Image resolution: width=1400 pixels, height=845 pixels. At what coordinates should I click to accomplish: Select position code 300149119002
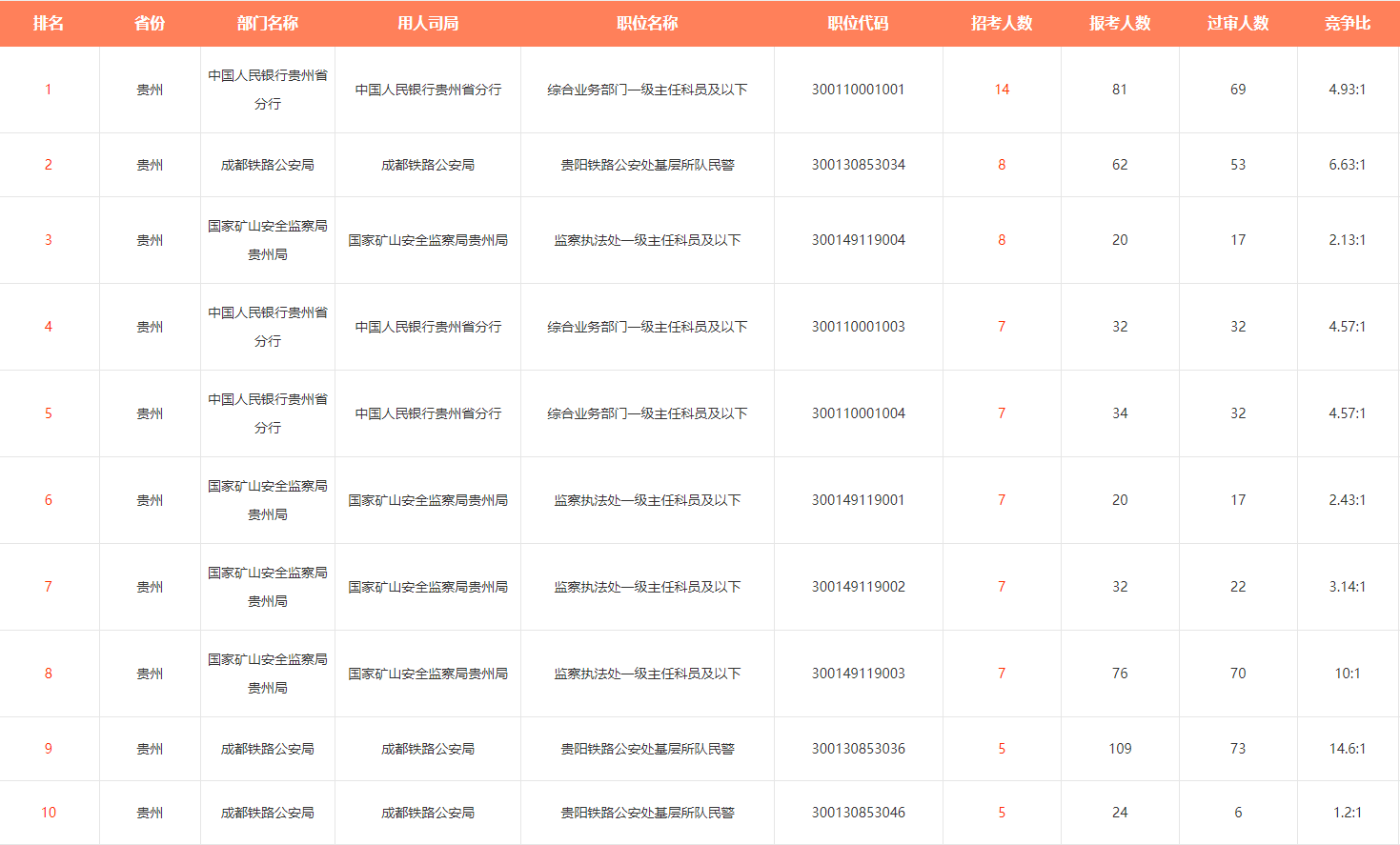pyautogui.click(x=859, y=587)
